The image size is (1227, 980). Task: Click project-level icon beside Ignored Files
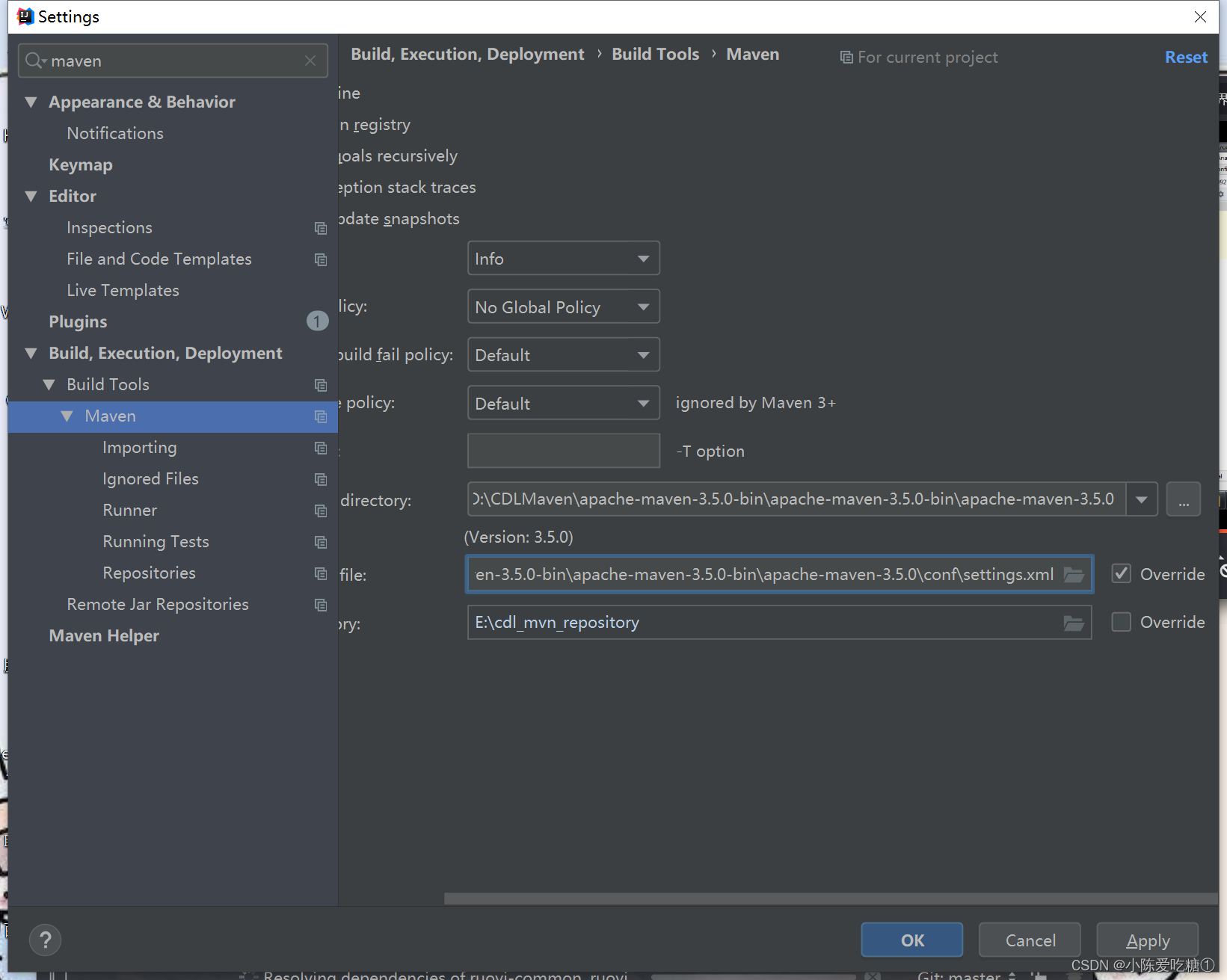[x=321, y=479]
